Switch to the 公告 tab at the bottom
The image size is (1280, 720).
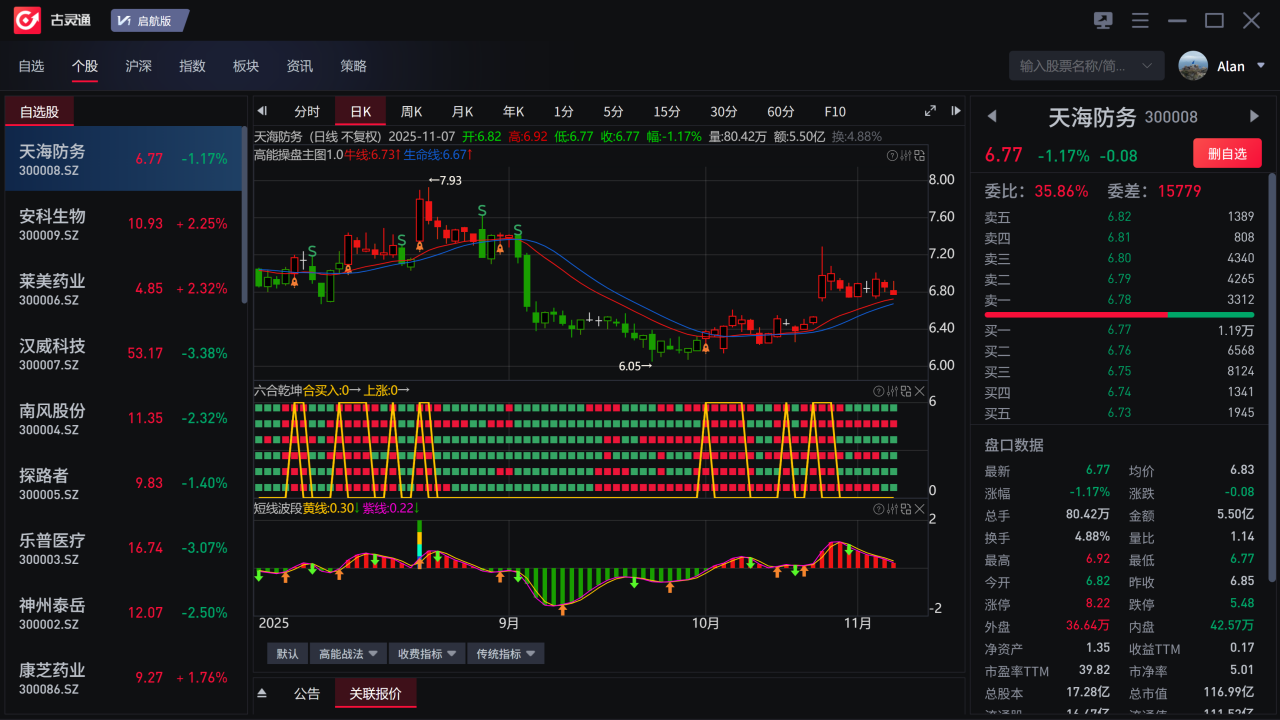(x=307, y=692)
